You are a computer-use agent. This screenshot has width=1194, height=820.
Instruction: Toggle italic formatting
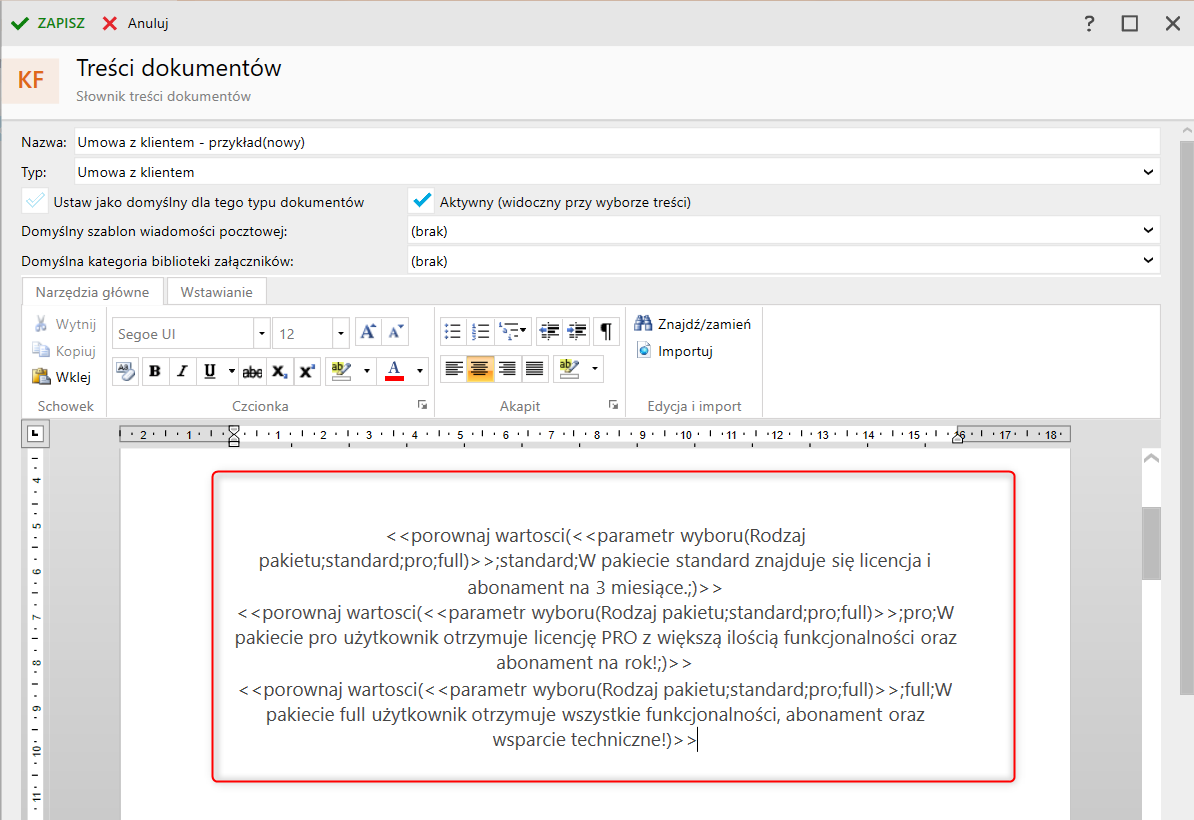pos(182,371)
